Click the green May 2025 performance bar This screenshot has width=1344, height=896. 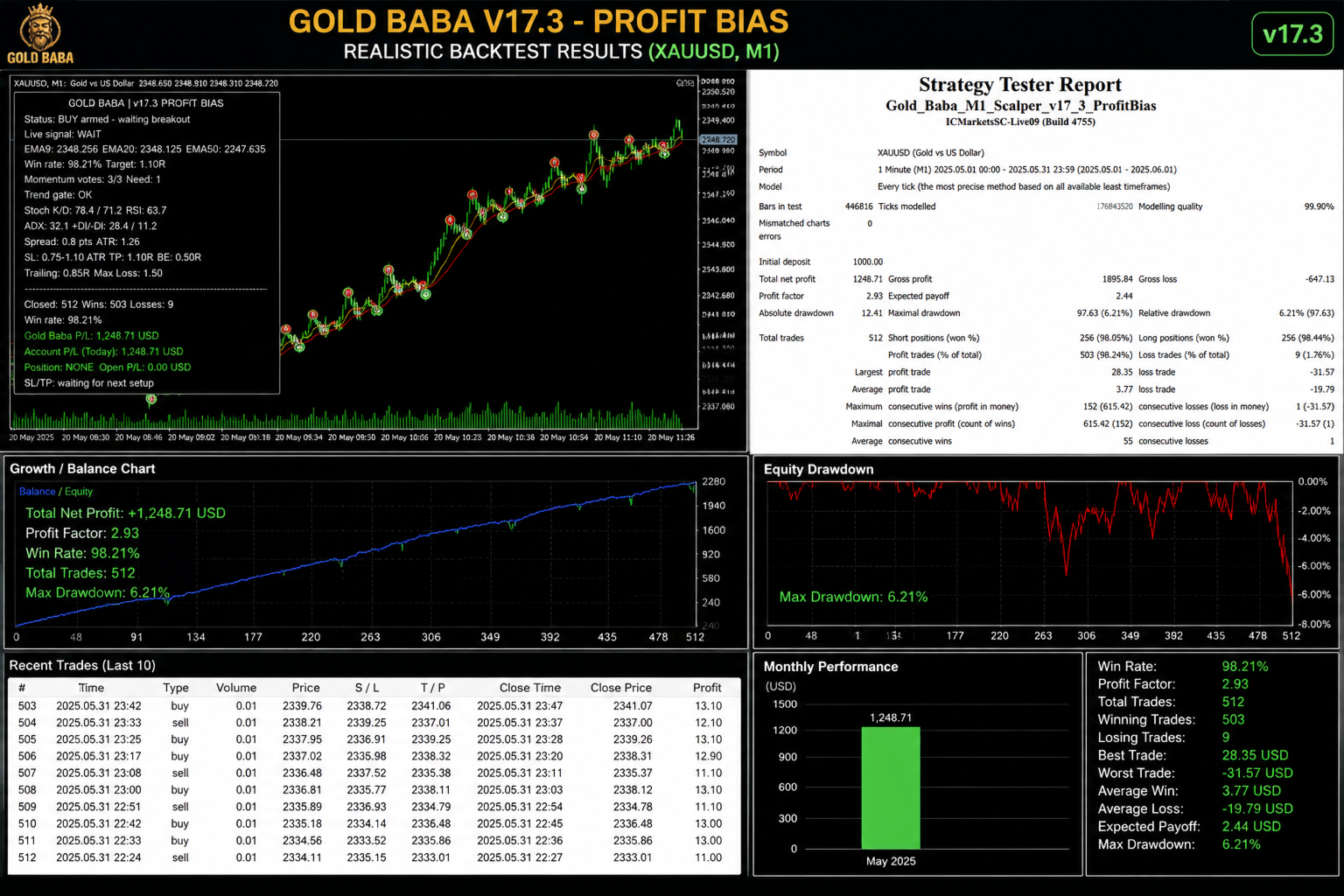click(891, 787)
